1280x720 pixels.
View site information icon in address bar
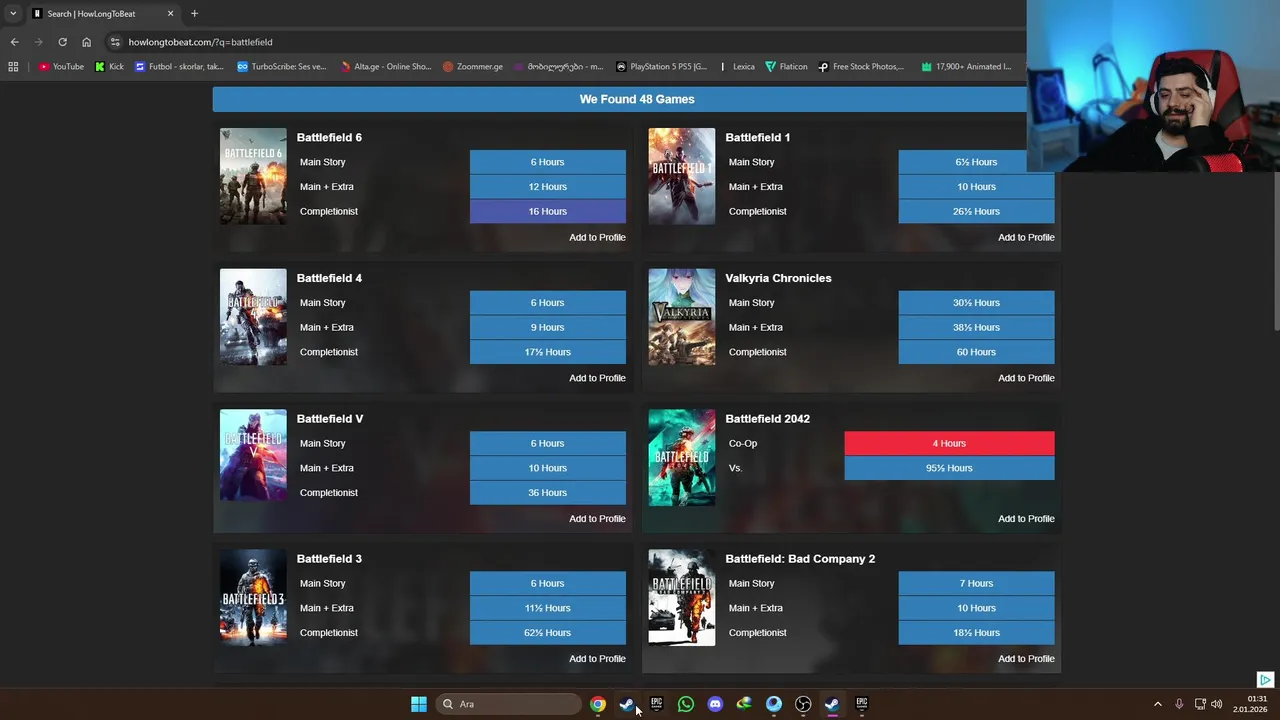point(115,42)
